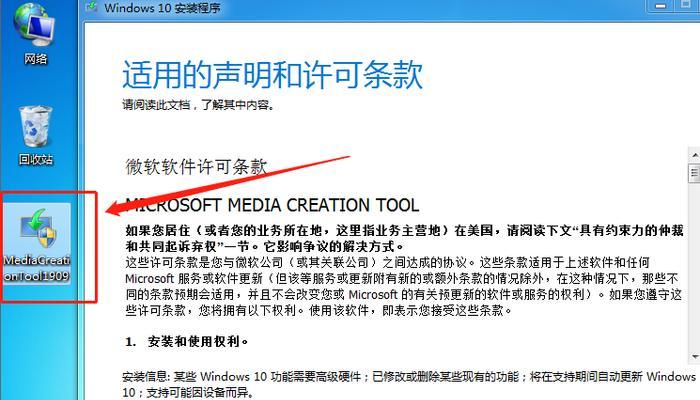The height and width of the screenshot is (400, 700).
Task: Click the bold paragraph beginning 如果您居住
Action: [404, 238]
